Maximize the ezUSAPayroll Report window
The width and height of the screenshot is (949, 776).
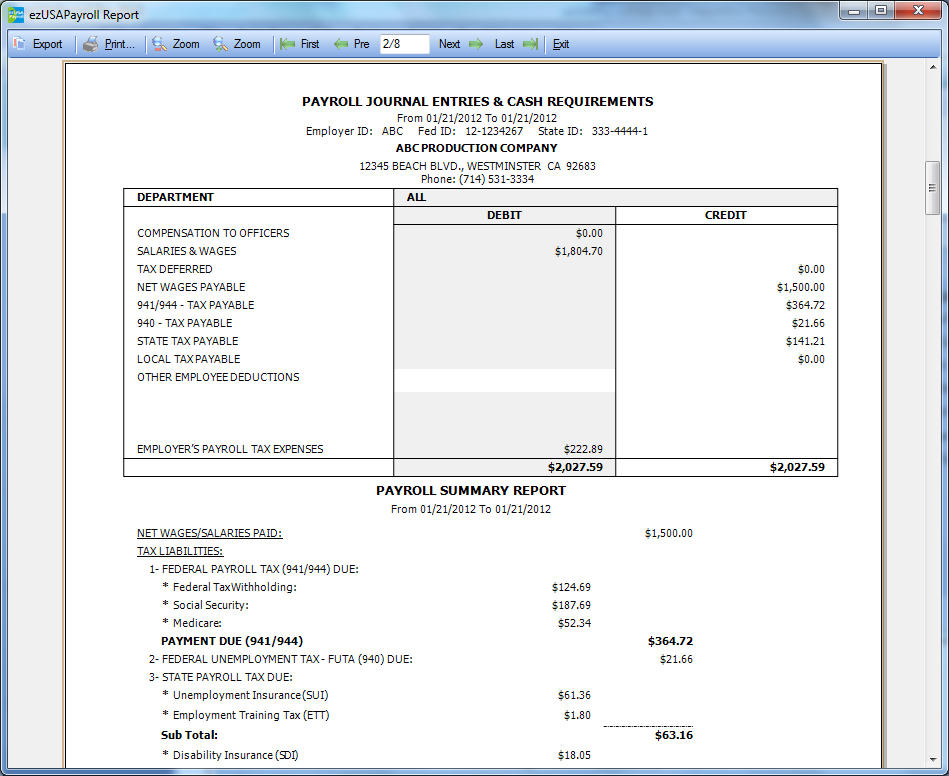tap(880, 11)
